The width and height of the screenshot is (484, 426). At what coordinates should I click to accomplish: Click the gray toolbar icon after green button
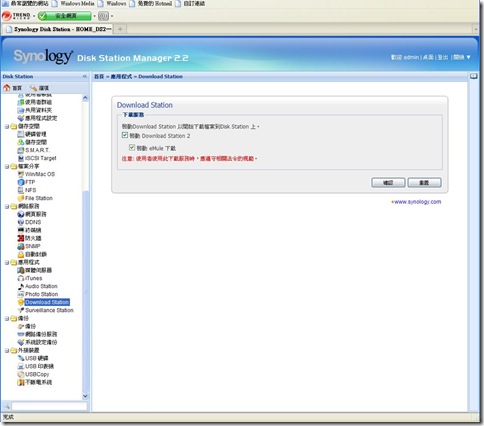(x=103, y=16)
